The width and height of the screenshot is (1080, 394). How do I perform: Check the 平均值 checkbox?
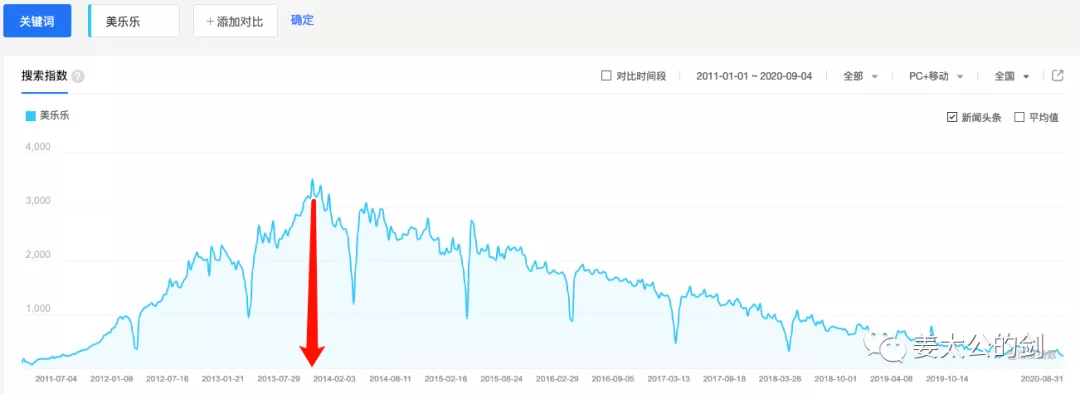click(1019, 117)
